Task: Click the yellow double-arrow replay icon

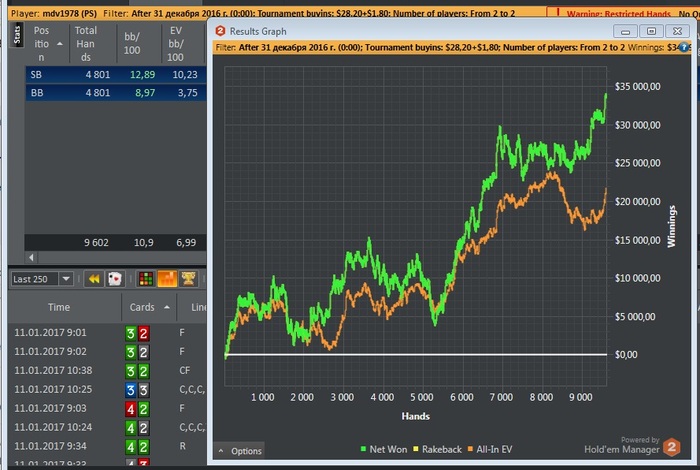Action: point(94,279)
